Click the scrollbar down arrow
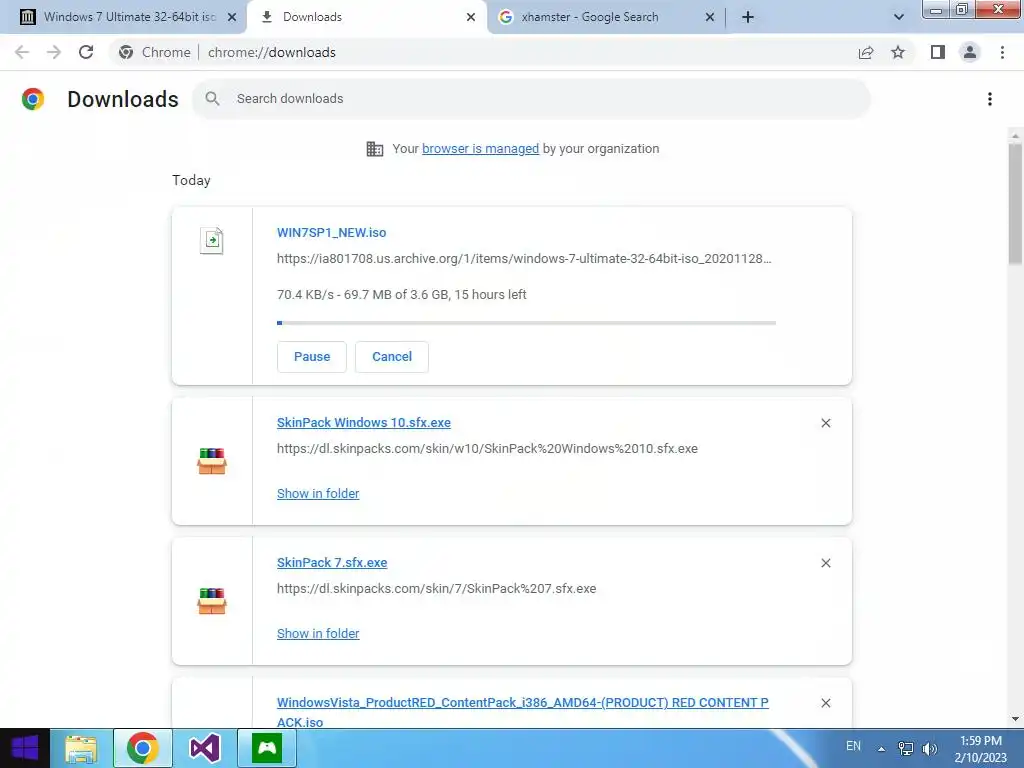Screen dimensions: 1024x768 click(1015, 719)
